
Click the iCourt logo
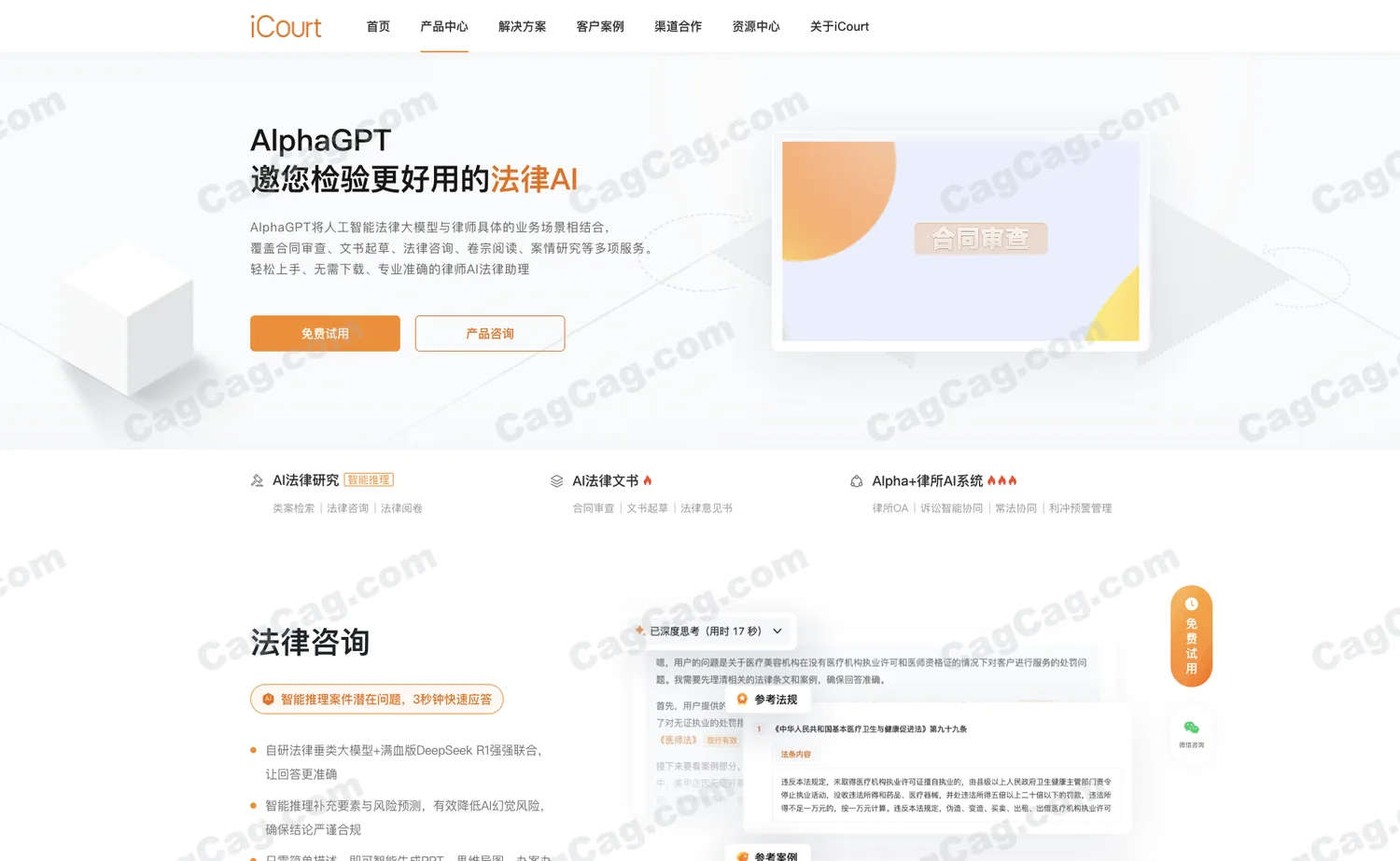pos(286,26)
